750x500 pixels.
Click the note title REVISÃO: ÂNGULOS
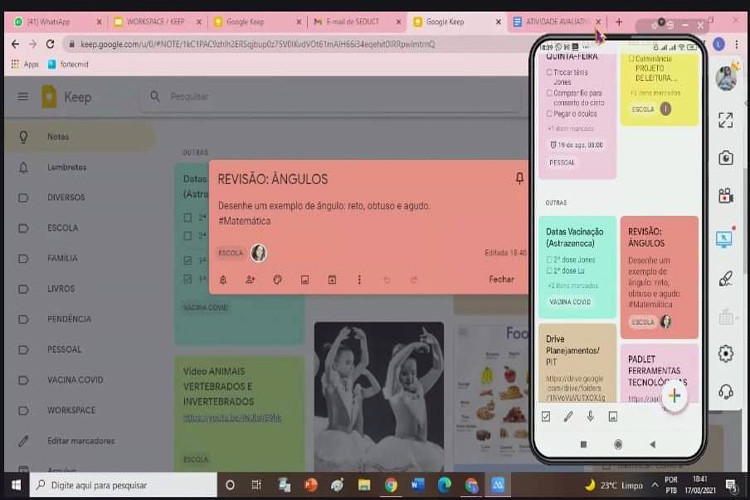click(x=273, y=179)
